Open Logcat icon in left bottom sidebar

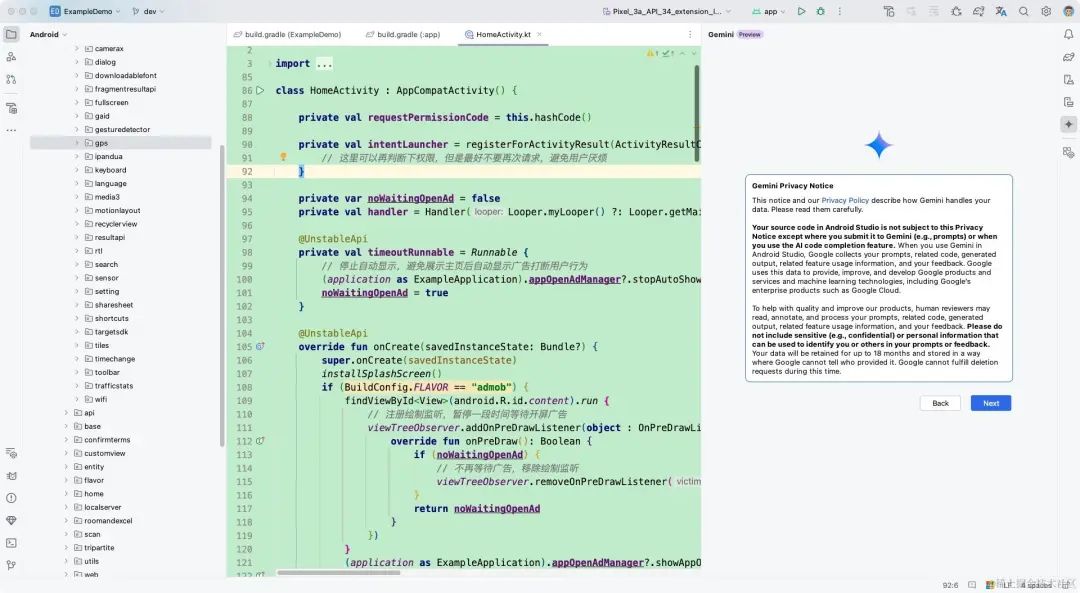(x=11, y=475)
